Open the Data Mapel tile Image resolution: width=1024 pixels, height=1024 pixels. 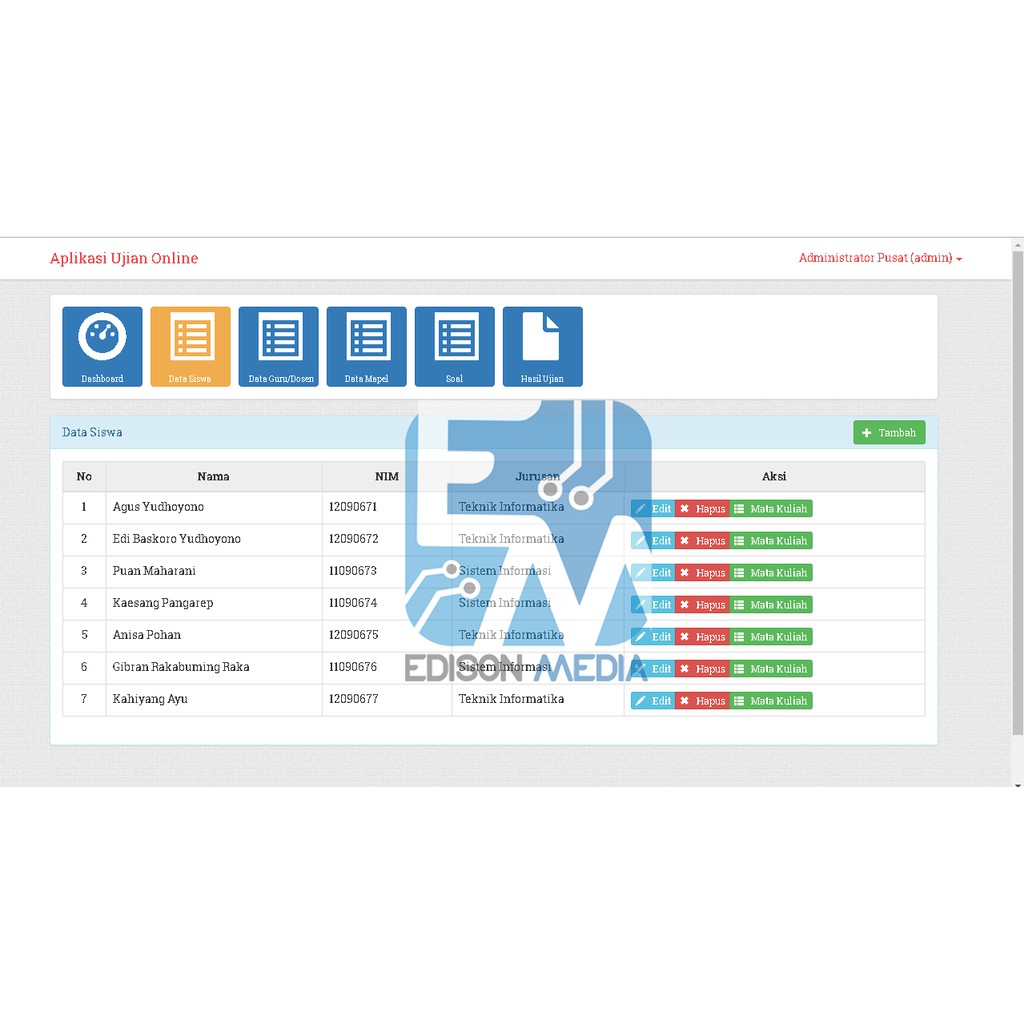[366, 347]
